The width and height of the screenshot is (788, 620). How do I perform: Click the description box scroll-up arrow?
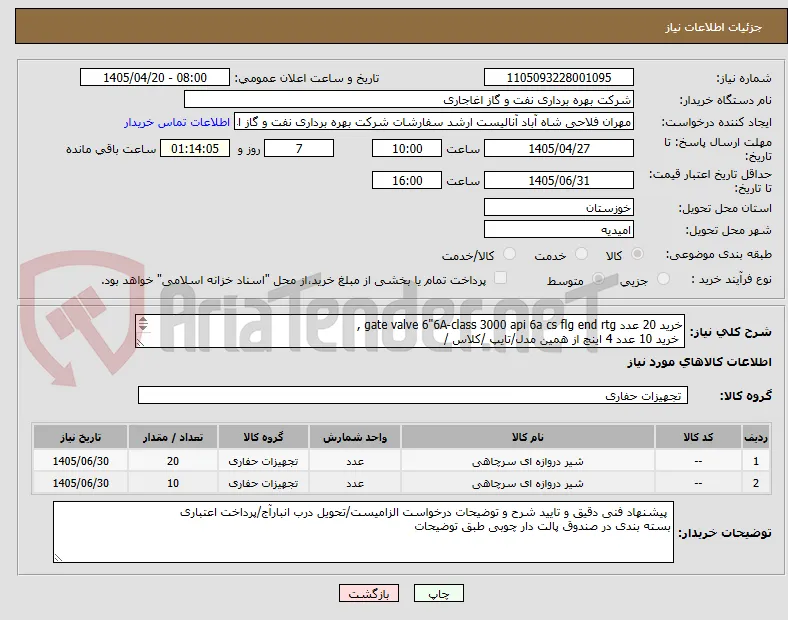(143, 321)
